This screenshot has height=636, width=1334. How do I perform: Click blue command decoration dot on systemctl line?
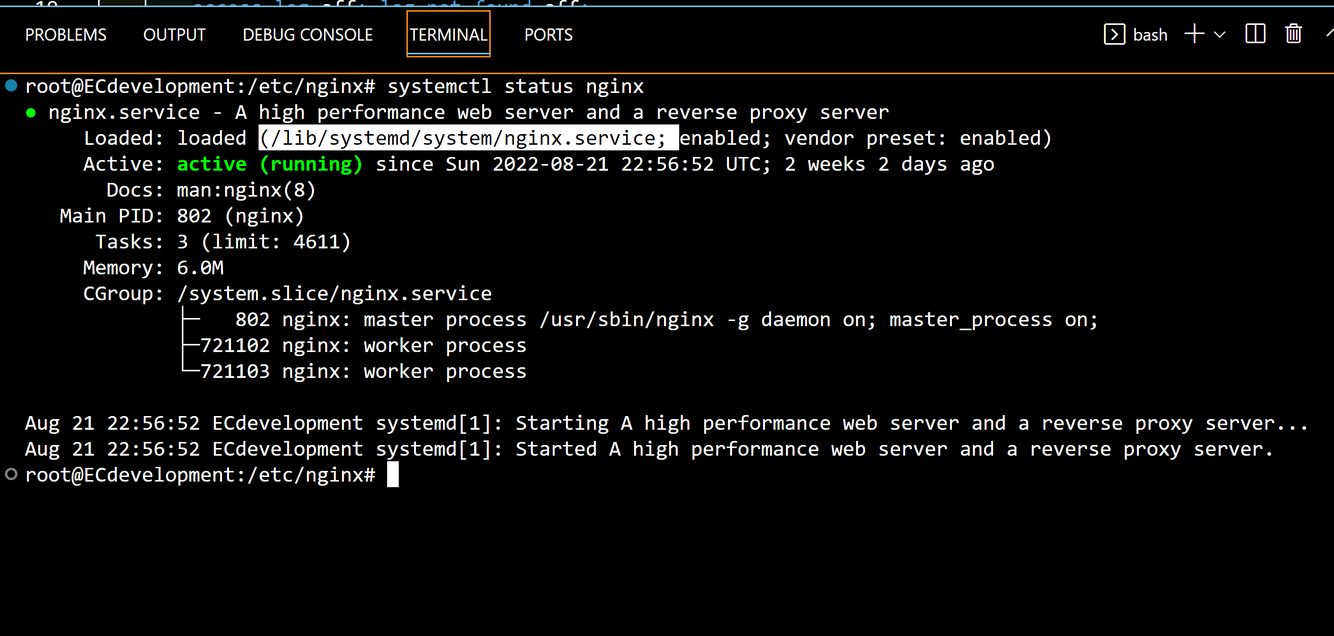pos(11,86)
